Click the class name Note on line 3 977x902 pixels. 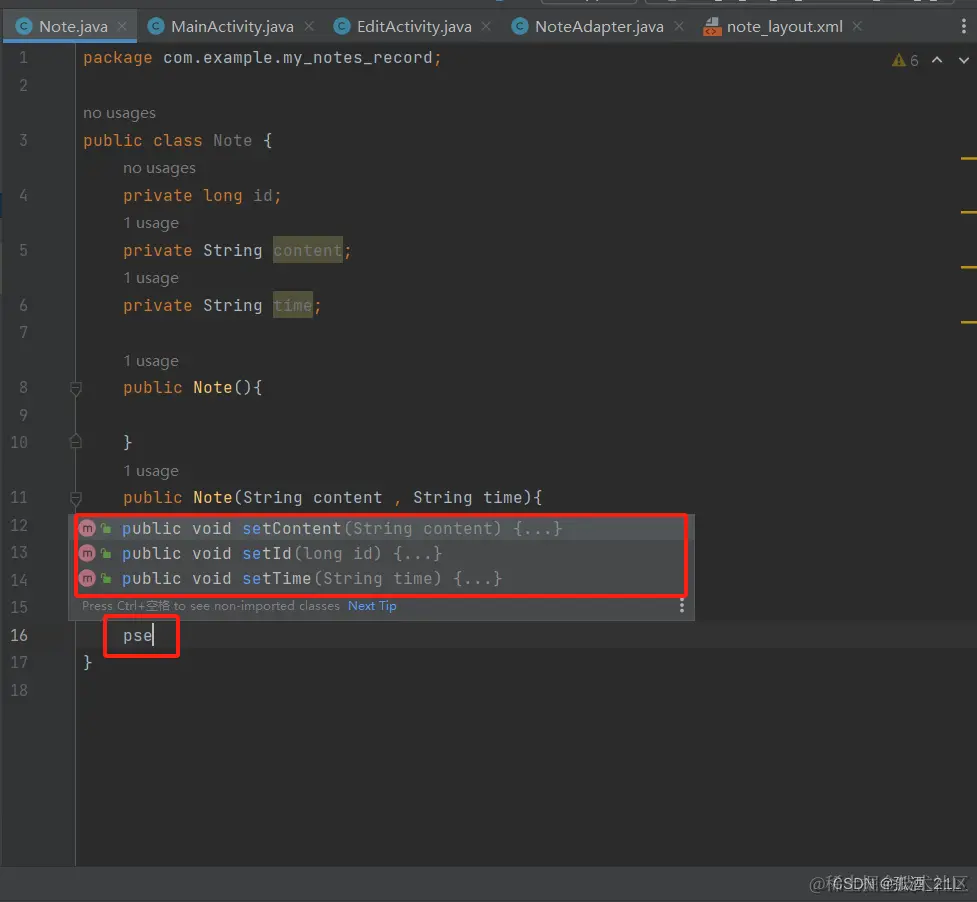232,141
